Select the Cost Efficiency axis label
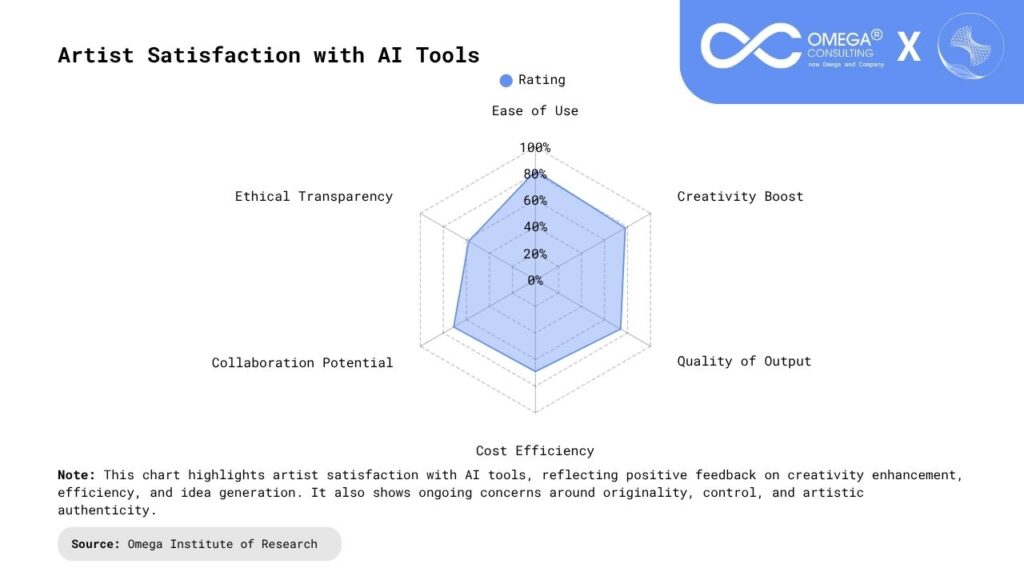 (x=535, y=451)
